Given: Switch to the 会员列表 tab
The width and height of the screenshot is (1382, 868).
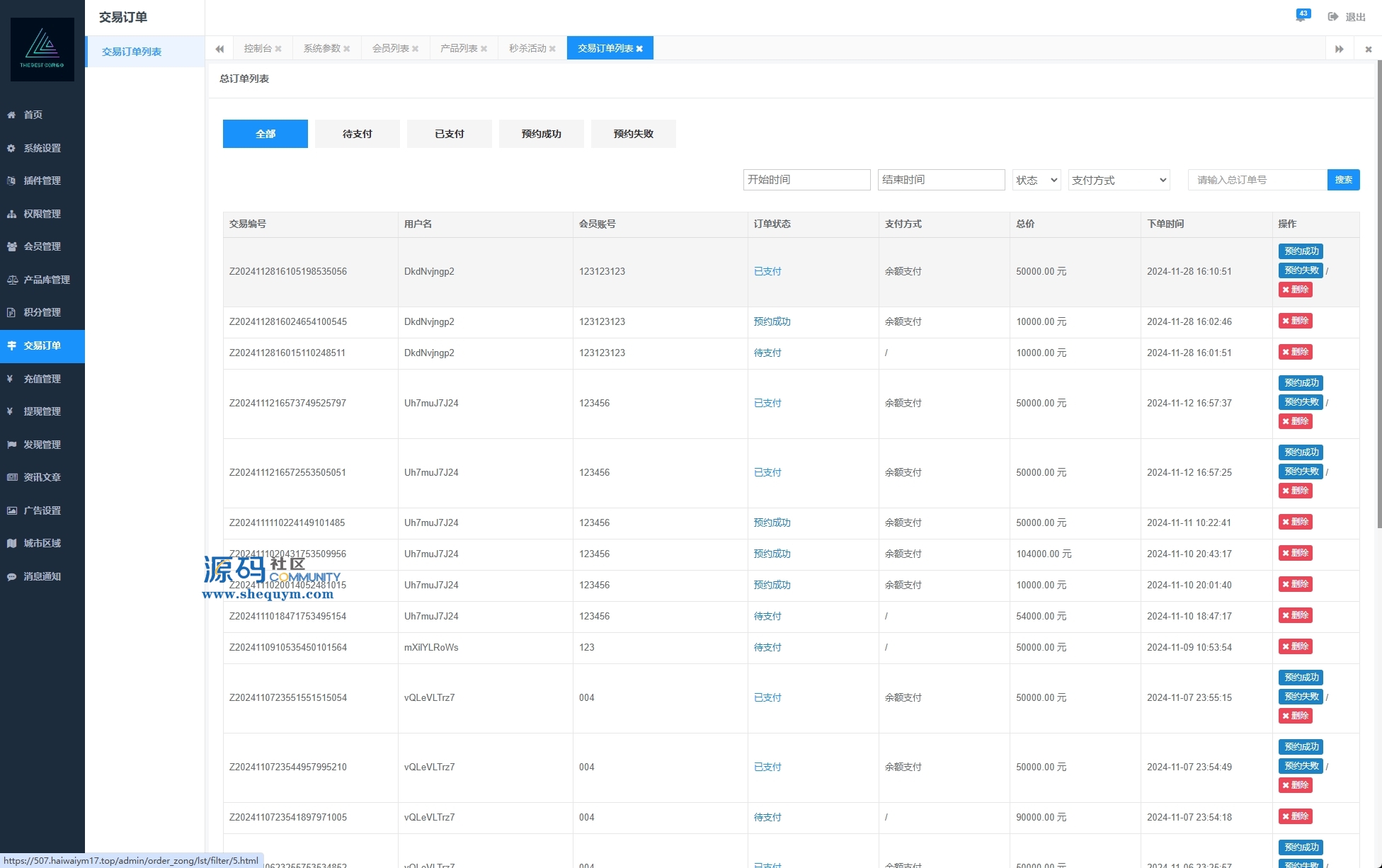Looking at the screenshot, I should coord(390,48).
